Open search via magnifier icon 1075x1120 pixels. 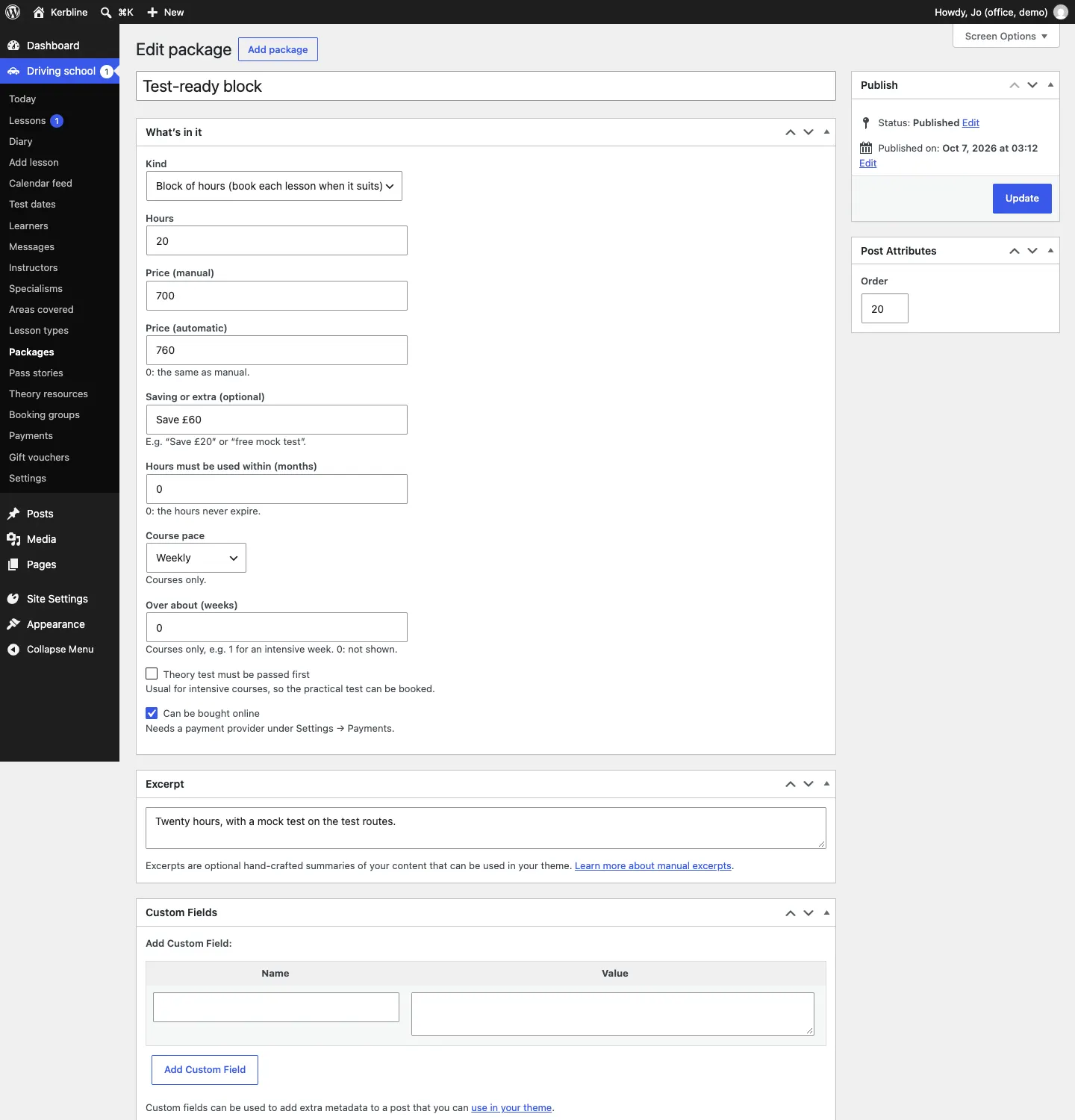106,13
